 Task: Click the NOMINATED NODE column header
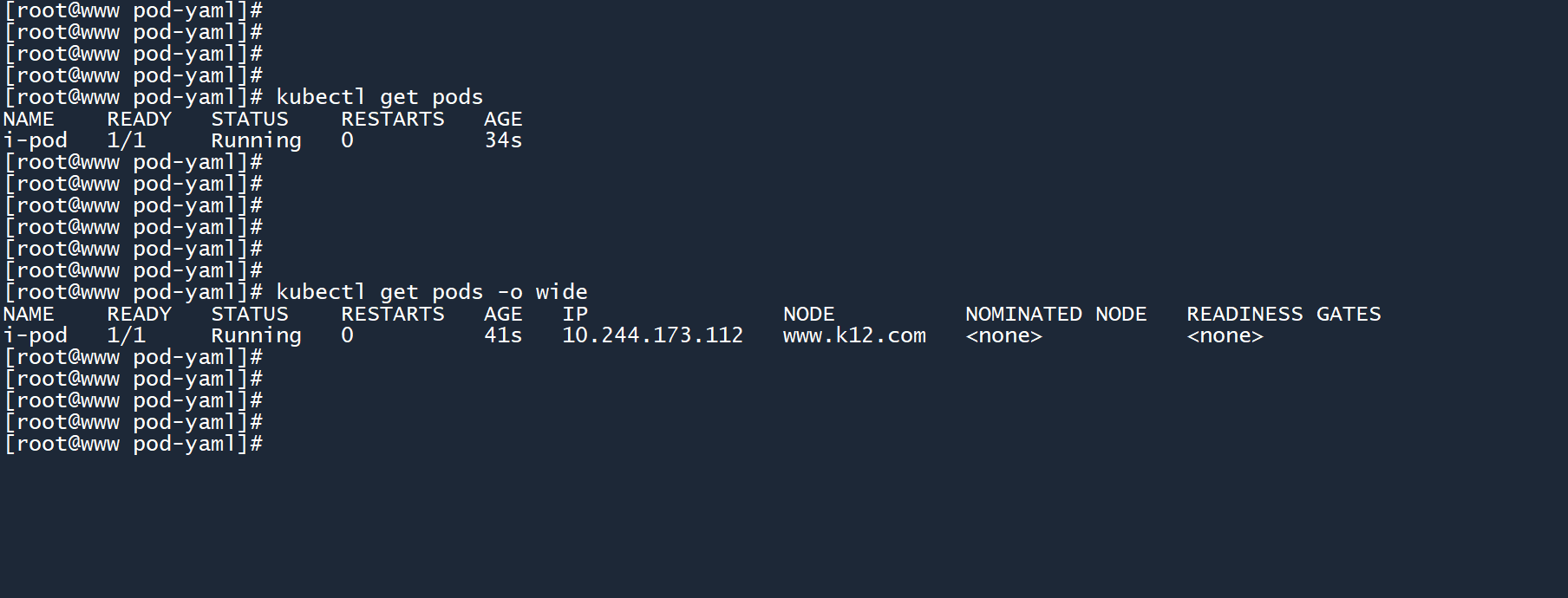click(1055, 314)
